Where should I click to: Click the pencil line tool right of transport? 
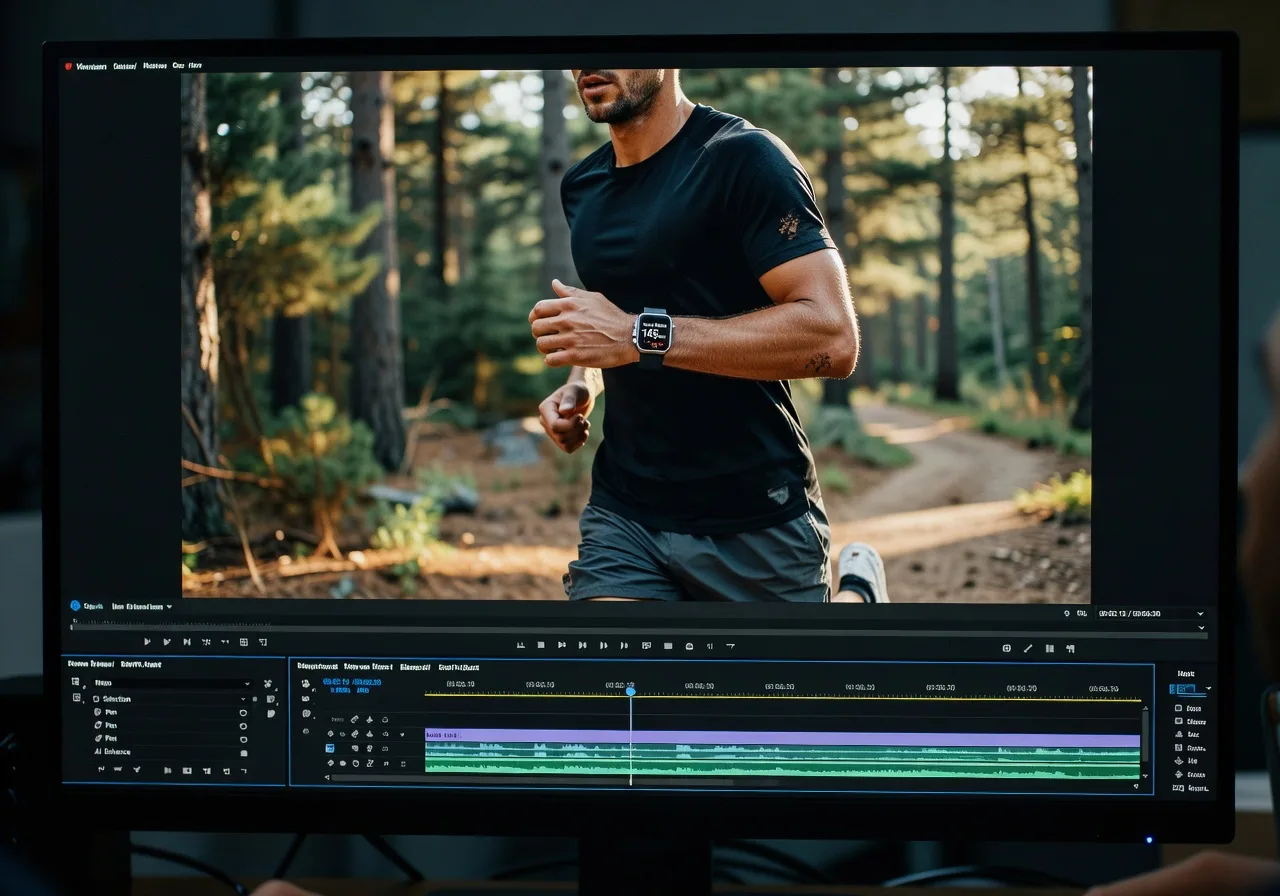pyautogui.click(x=1027, y=648)
